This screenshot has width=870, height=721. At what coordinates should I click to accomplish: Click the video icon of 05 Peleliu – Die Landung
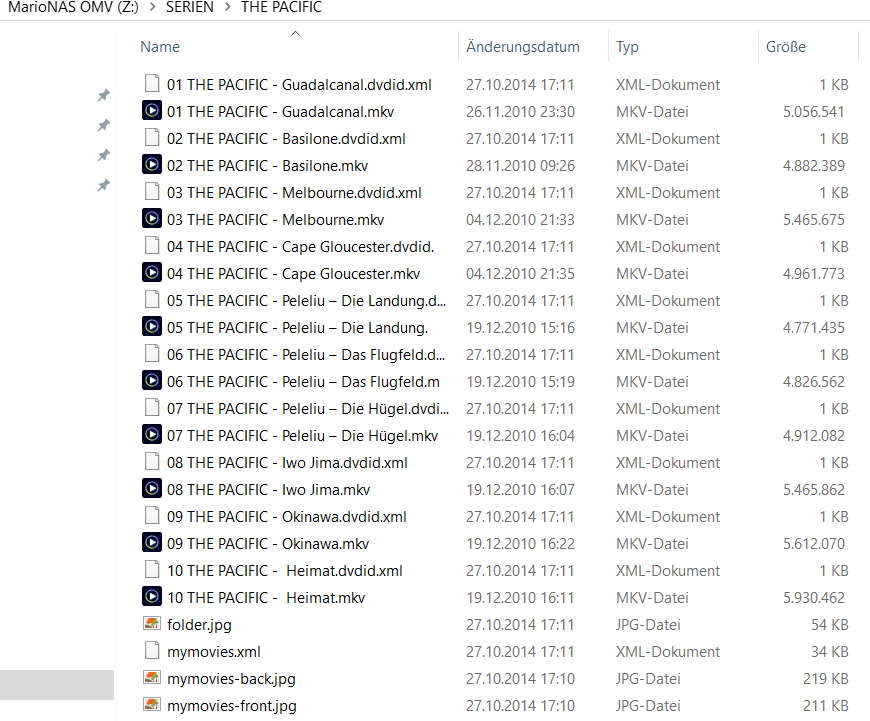[x=151, y=326]
